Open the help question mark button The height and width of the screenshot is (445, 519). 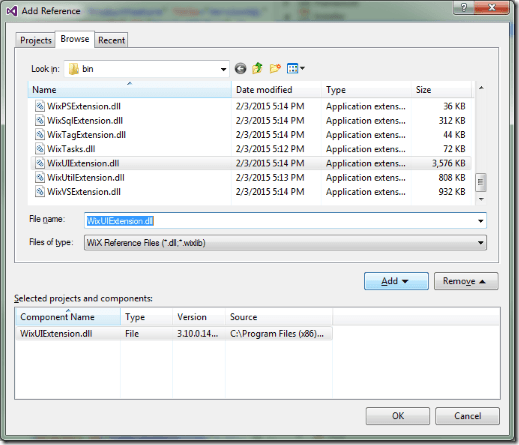point(464,7)
